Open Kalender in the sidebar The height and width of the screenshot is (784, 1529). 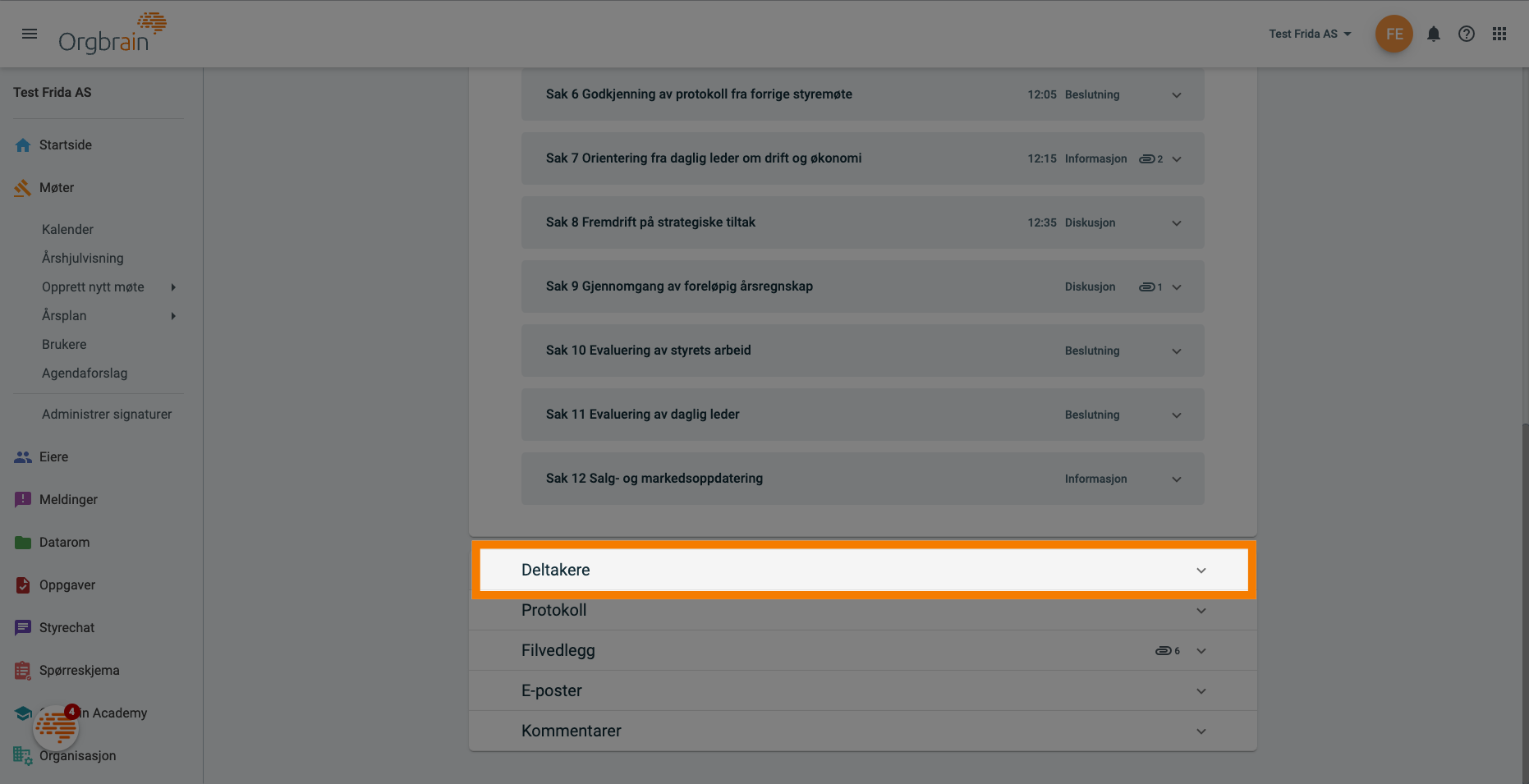(x=67, y=230)
